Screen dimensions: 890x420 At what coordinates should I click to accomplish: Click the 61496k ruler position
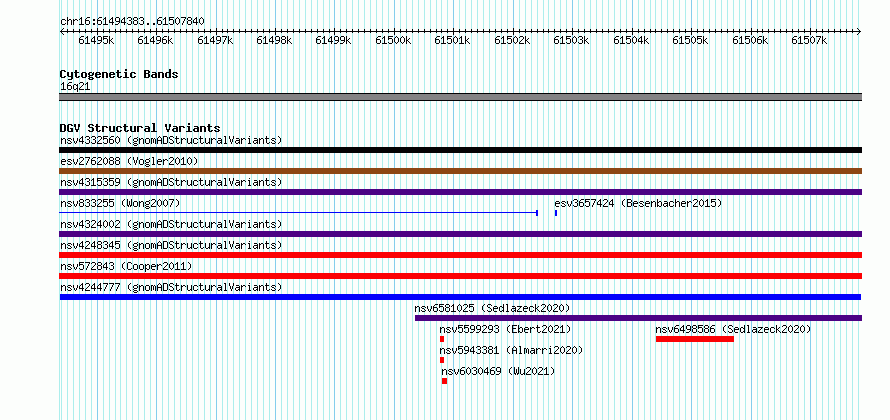click(155, 40)
